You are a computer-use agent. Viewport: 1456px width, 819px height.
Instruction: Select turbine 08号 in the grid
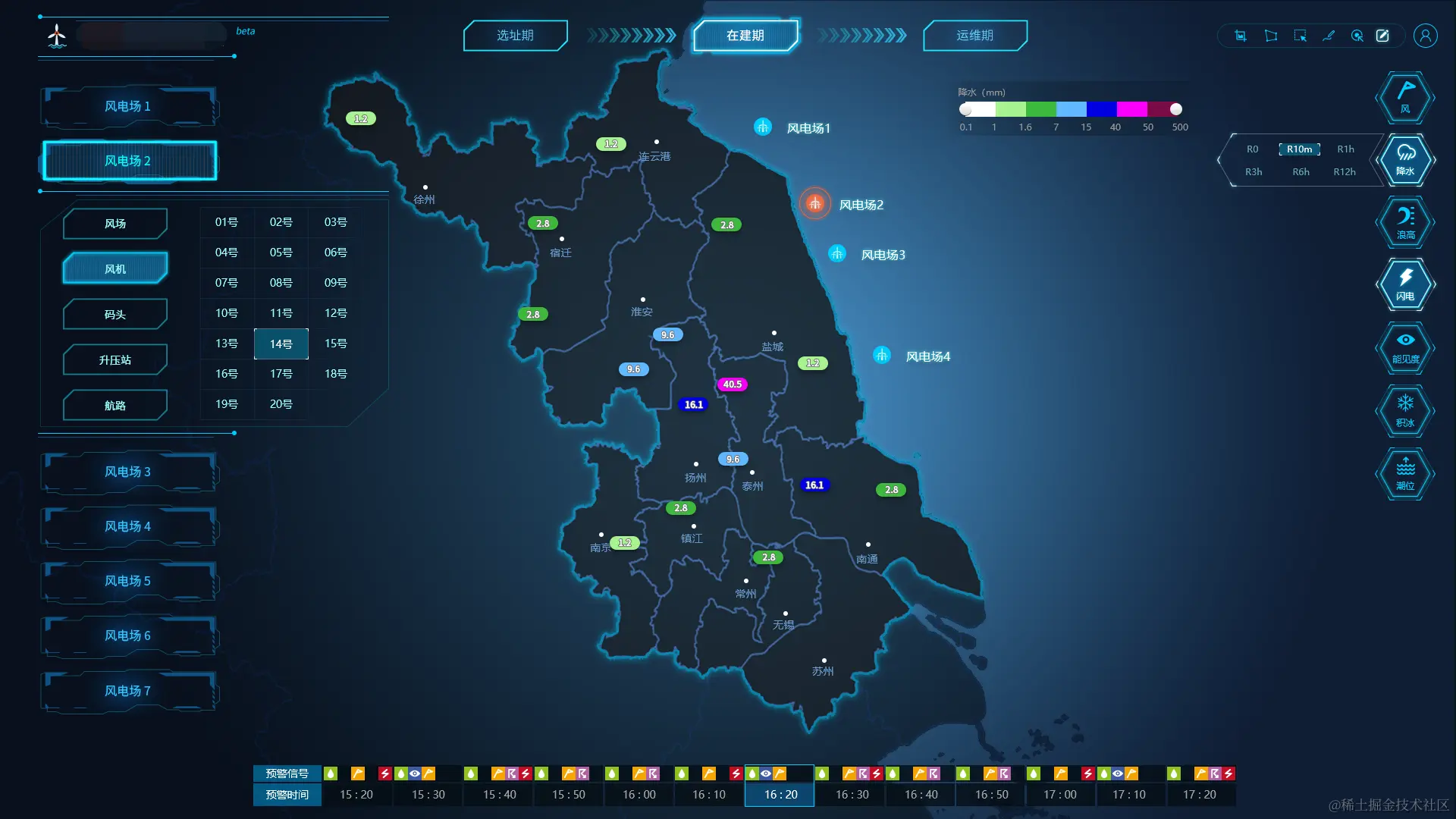click(x=281, y=283)
